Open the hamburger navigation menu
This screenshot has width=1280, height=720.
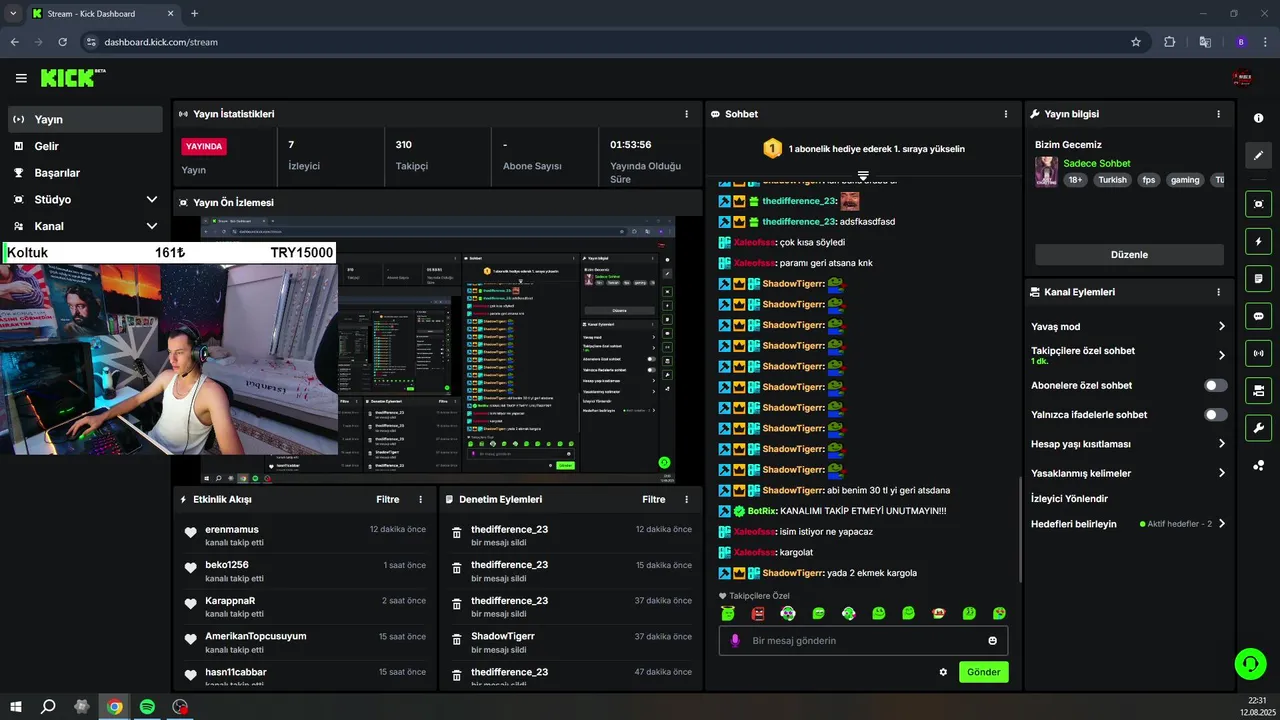pos(21,78)
